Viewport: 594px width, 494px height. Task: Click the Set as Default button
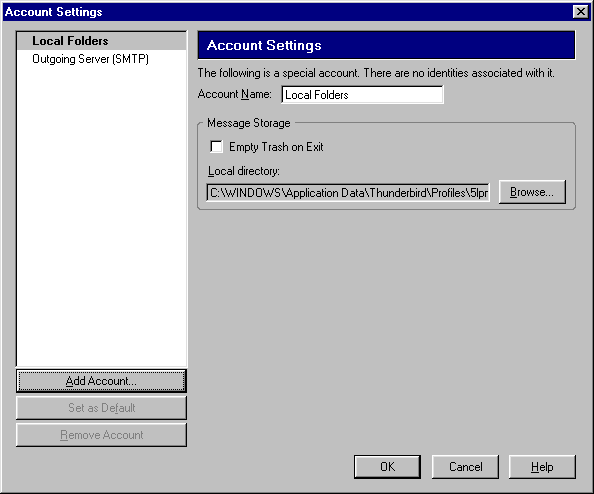pyautogui.click(x=101, y=408)
